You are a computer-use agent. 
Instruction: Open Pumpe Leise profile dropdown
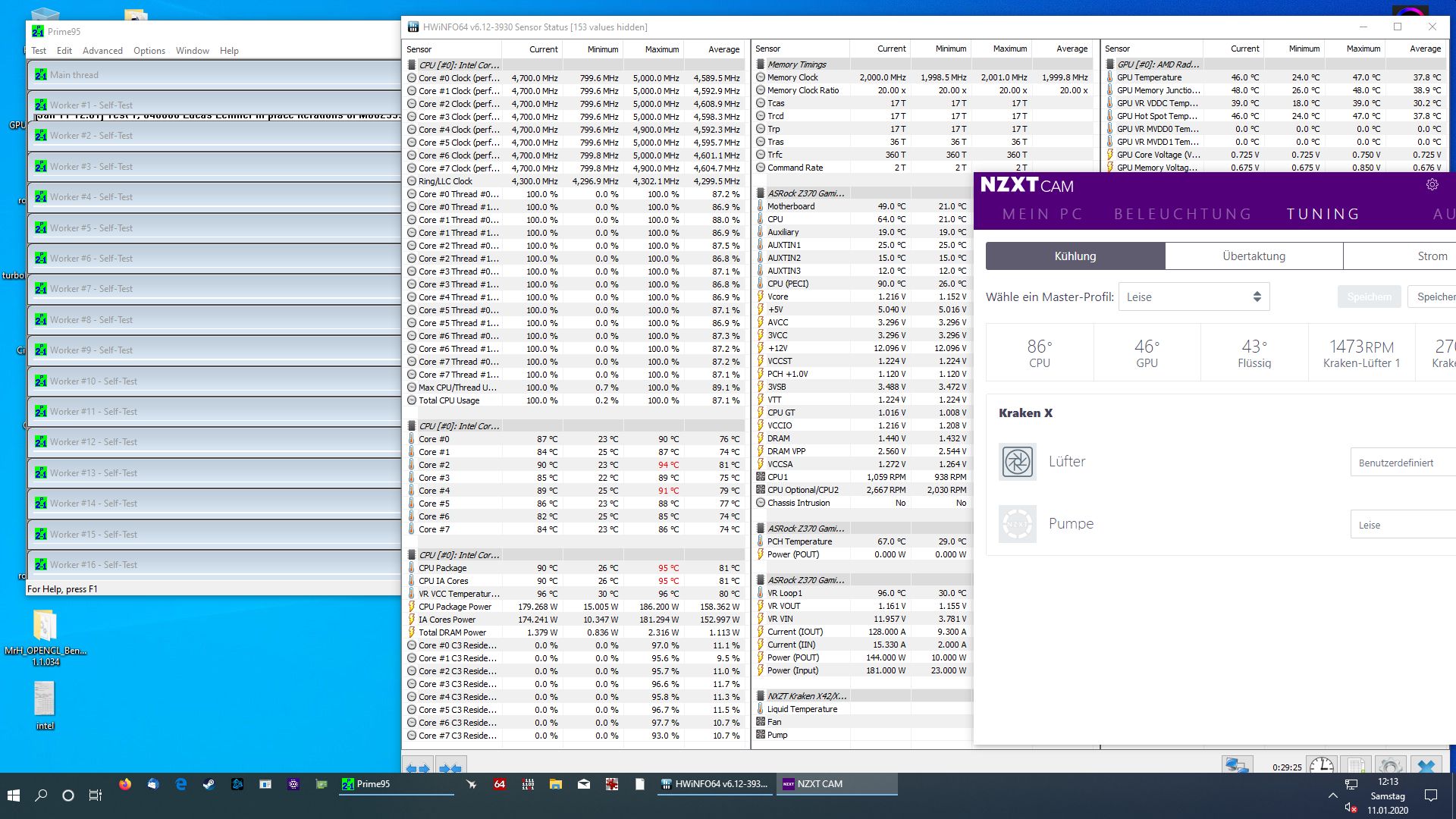pyautogui.click(x=1401, y=525)
